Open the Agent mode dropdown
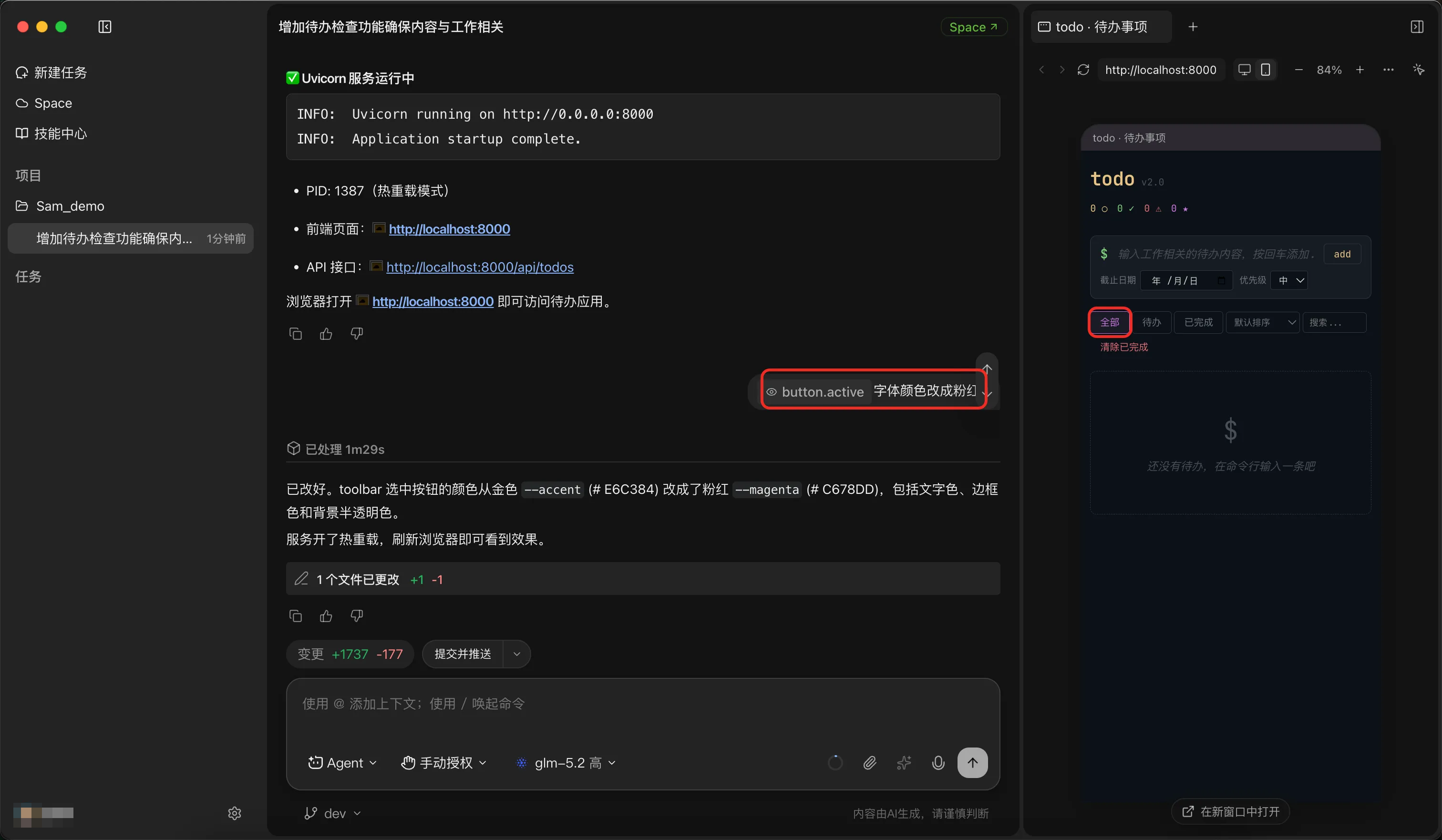The height and width of the screenshot is (840, 1442). click(342, 763)
